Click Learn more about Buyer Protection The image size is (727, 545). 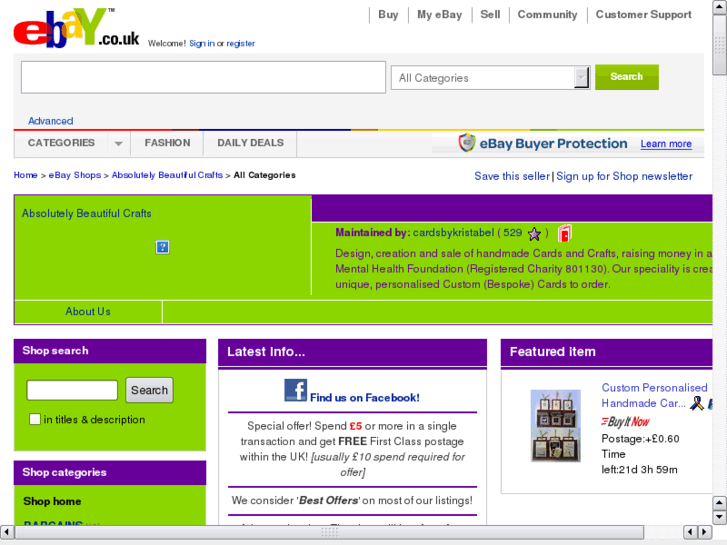(666, 144)
